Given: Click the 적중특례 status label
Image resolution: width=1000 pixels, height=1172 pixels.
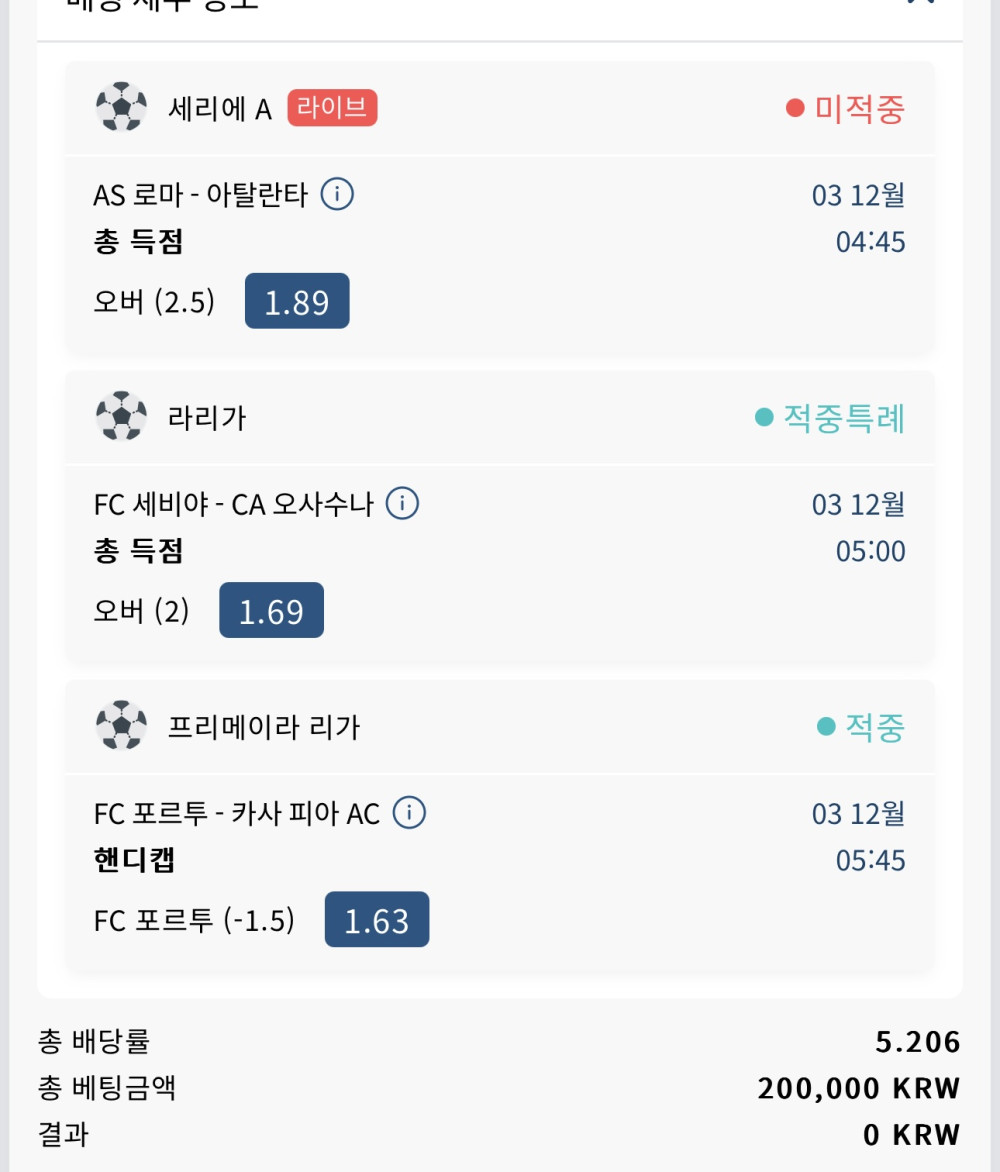Looking at the screenshot, I should tap(843, 417).
